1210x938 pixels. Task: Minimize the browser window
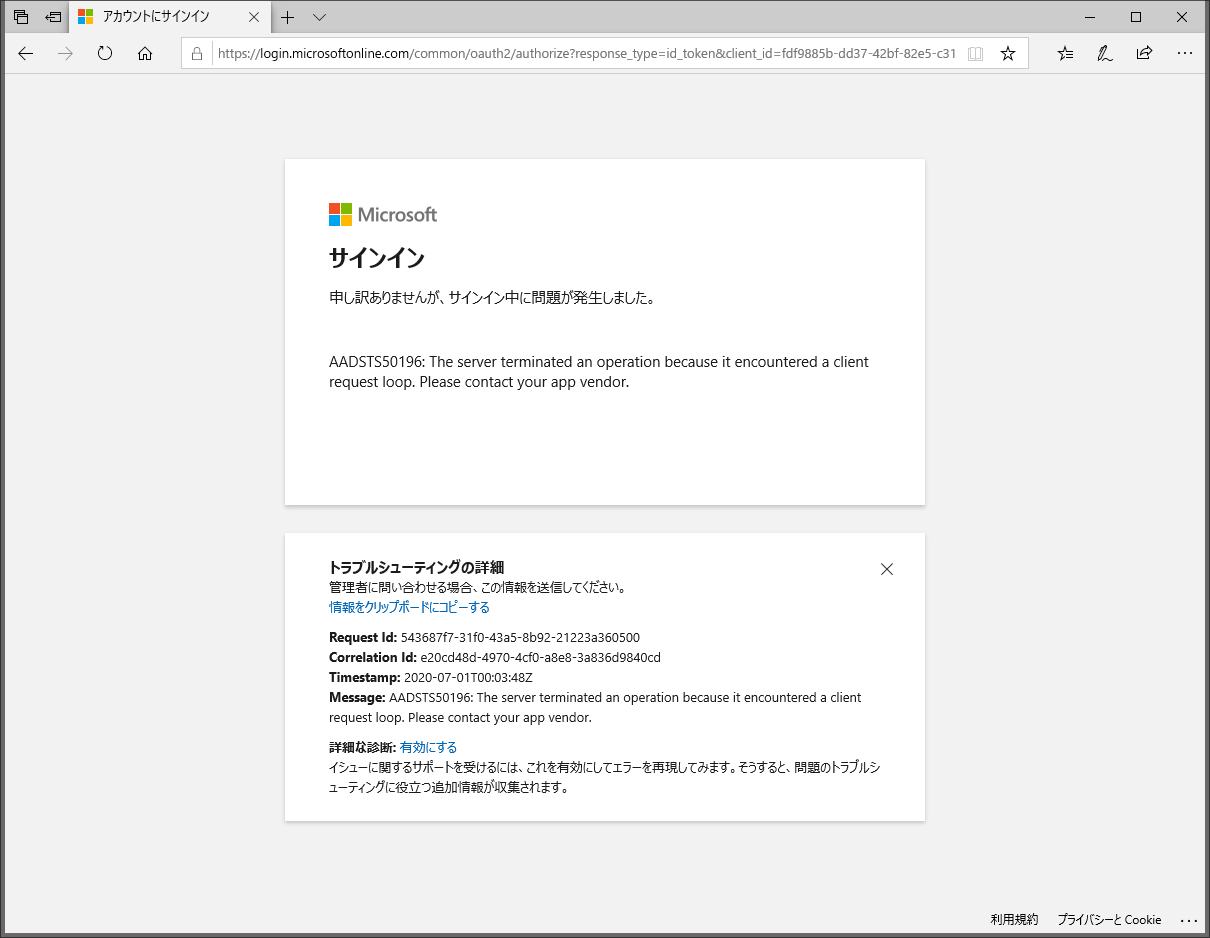[1090, 17]
